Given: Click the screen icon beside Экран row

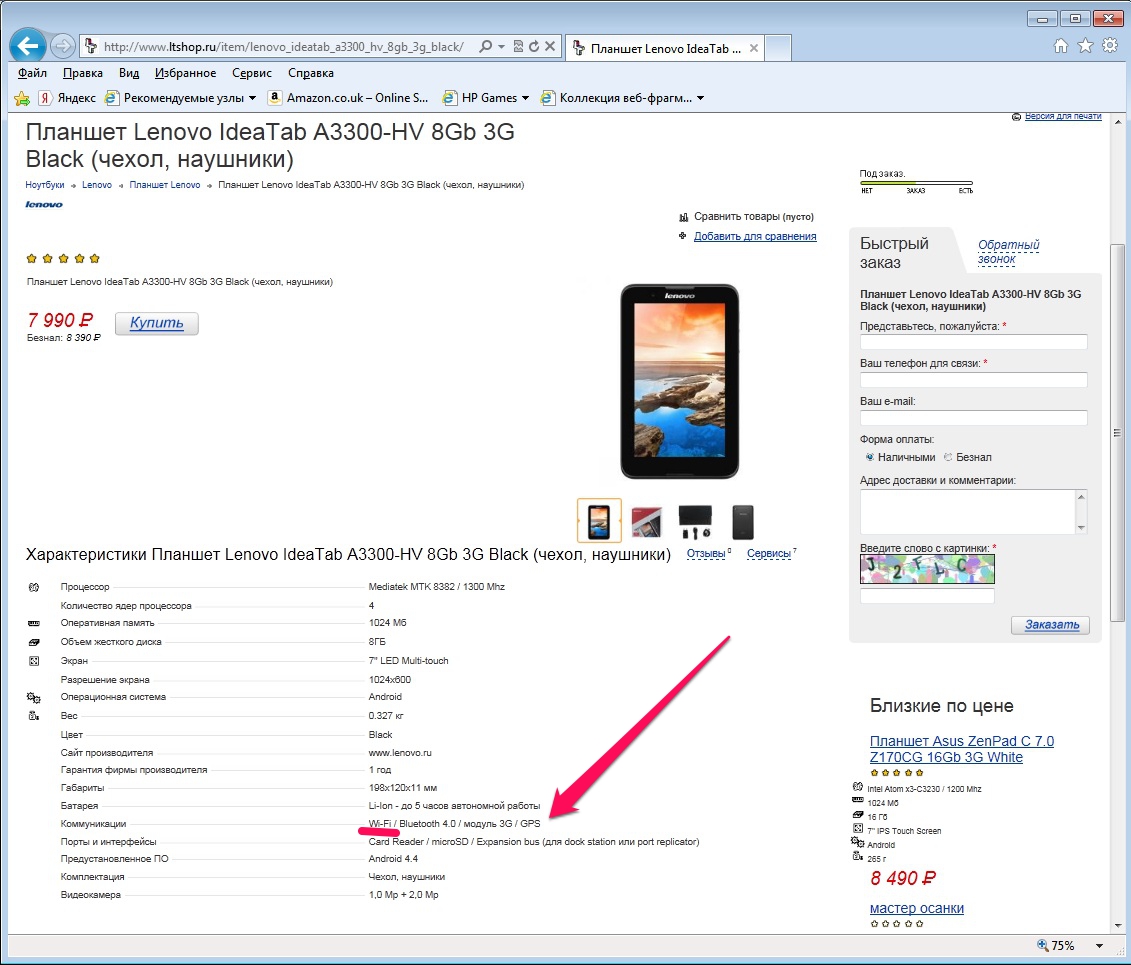Looking at the screenshot, I should click(34, 661).
